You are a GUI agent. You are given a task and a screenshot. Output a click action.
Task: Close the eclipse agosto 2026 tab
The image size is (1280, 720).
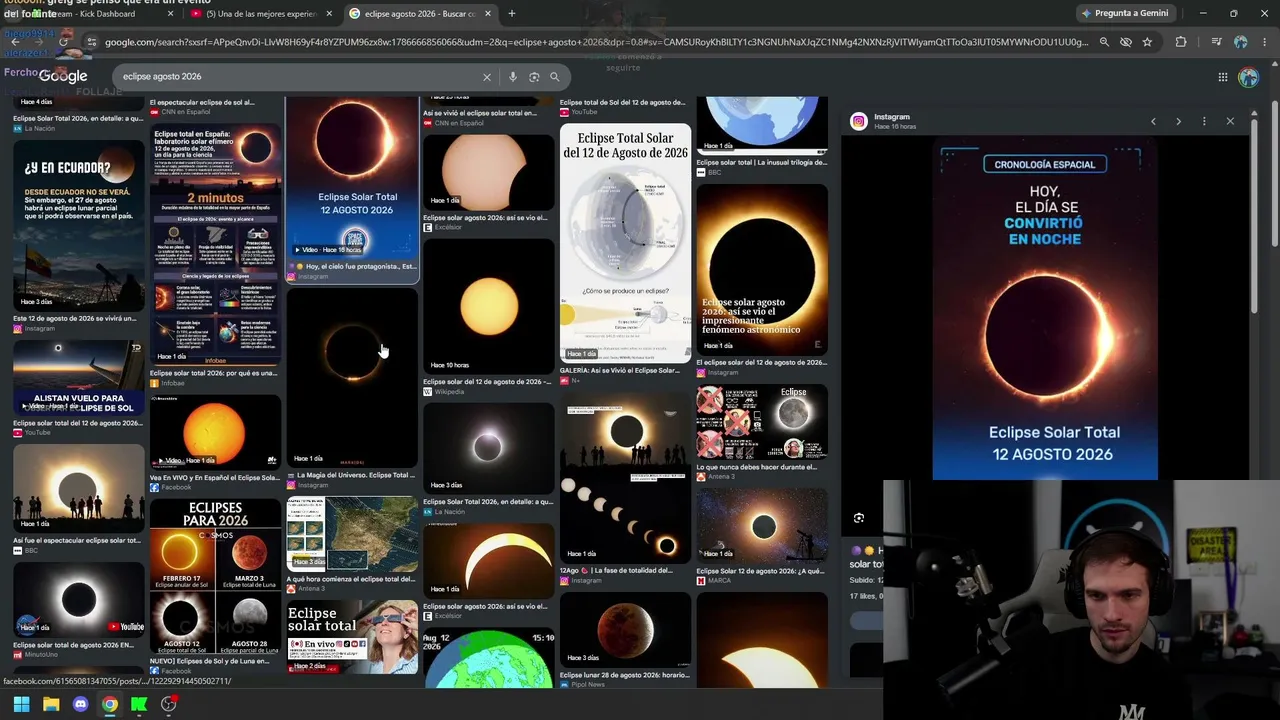tap(488, 14)
